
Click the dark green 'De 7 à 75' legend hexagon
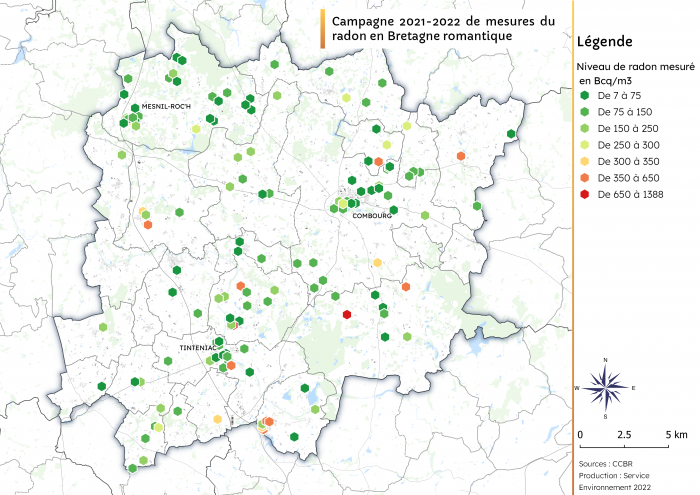tap(584, 95)
